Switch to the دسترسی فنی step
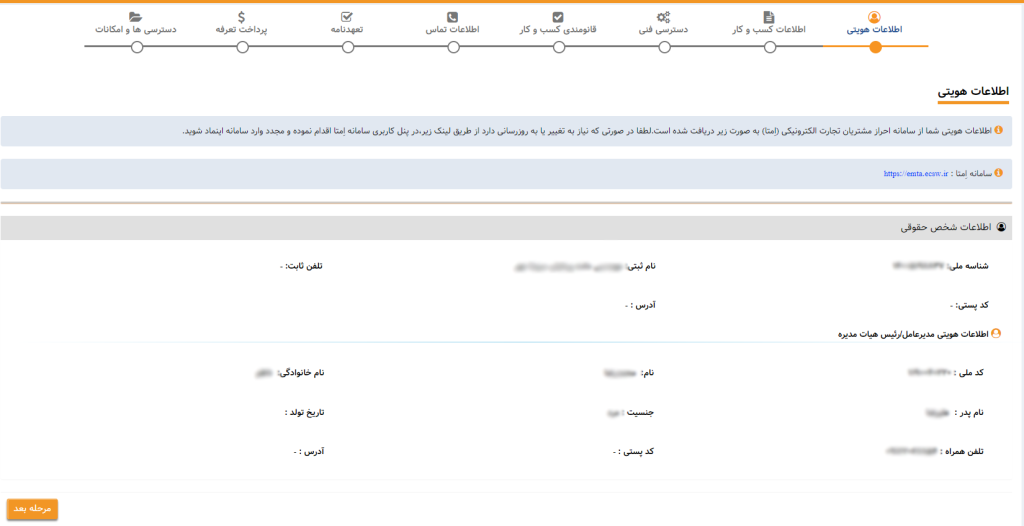 pos(663,30)
